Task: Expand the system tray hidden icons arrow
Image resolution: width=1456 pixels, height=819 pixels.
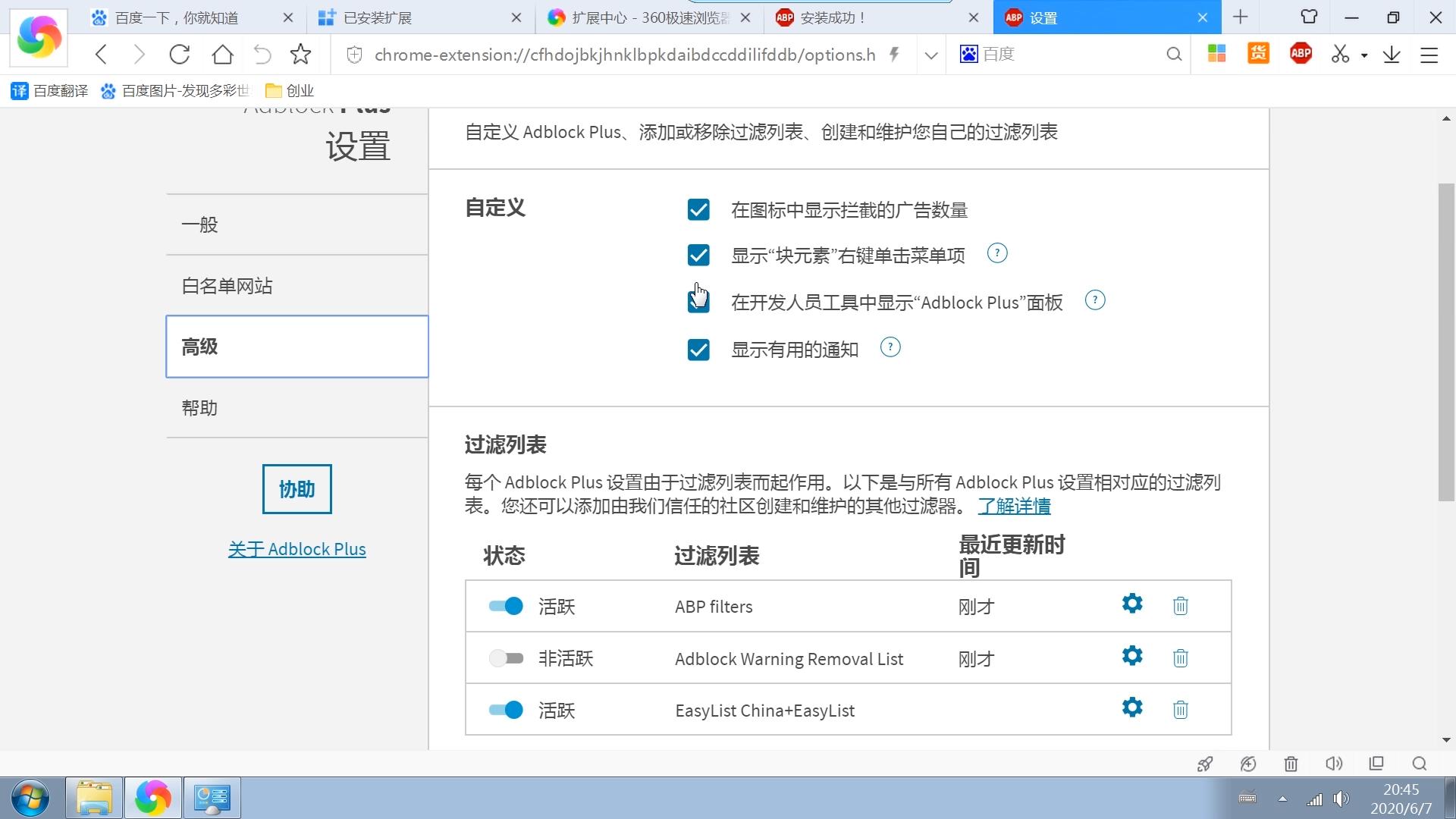Action: [x=1282, y=798]
